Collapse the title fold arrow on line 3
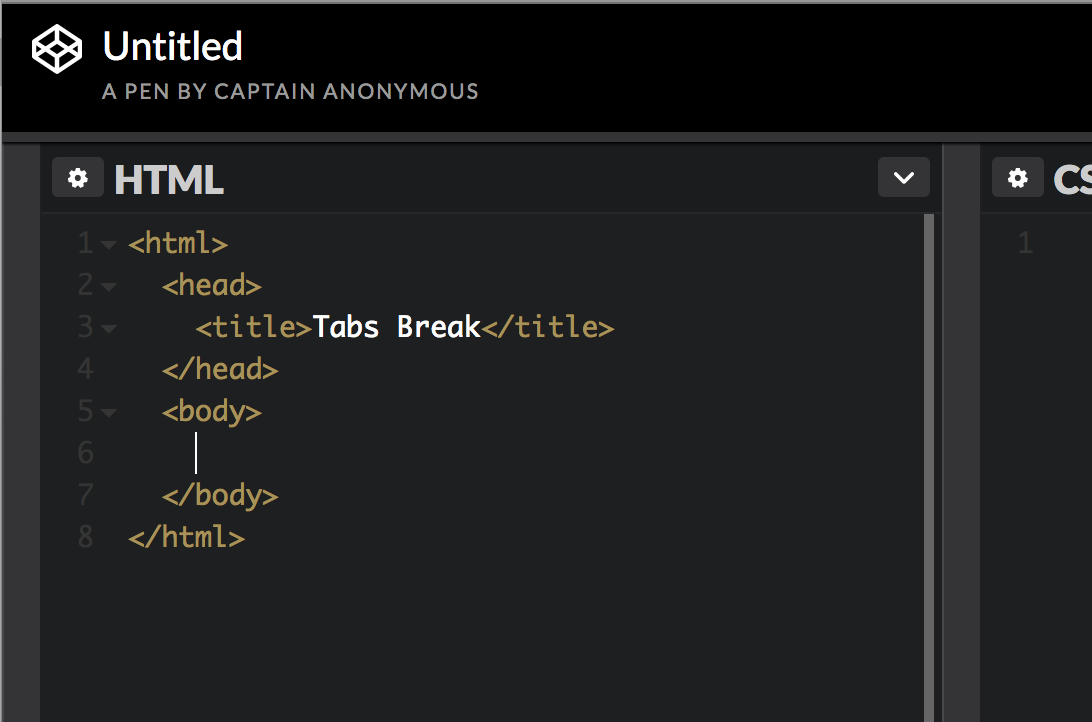 (109, 328)
